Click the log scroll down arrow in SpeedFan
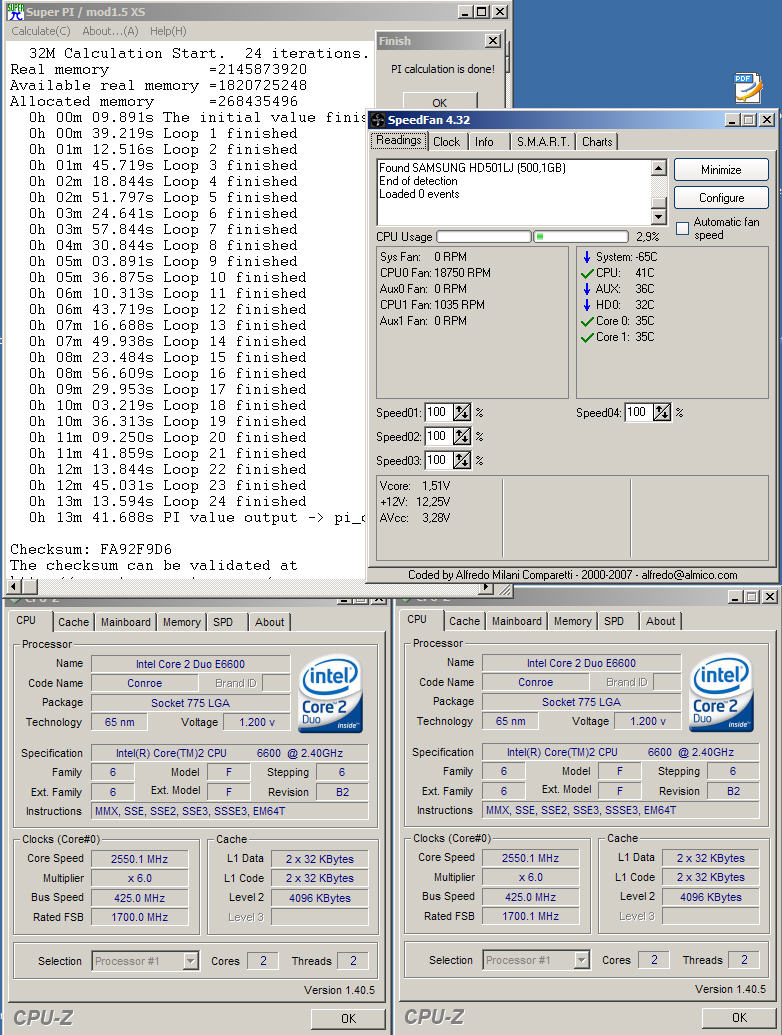782x1035 pixels. click(x=658, y=217)
